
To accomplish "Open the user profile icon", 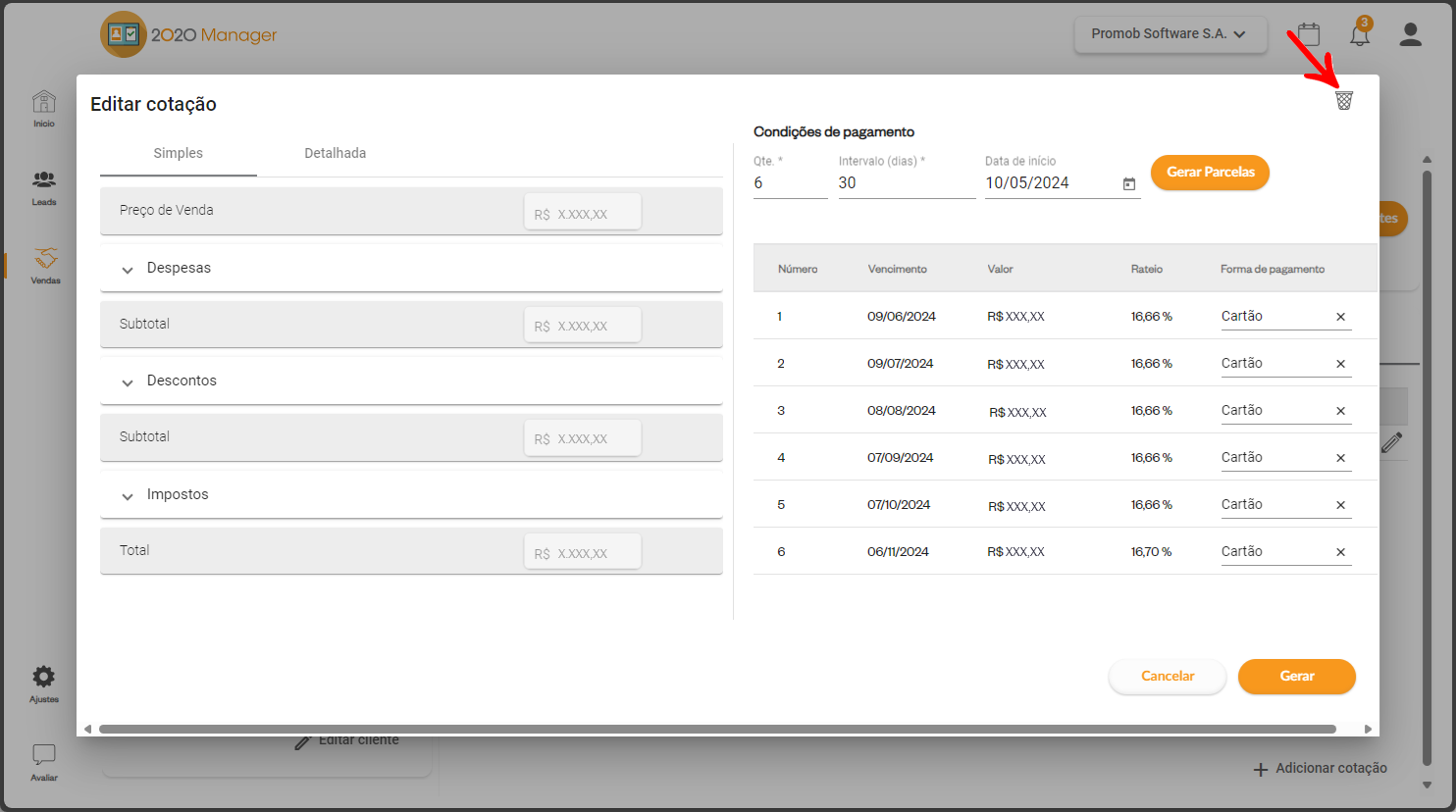I will (x=1411, y=34).
